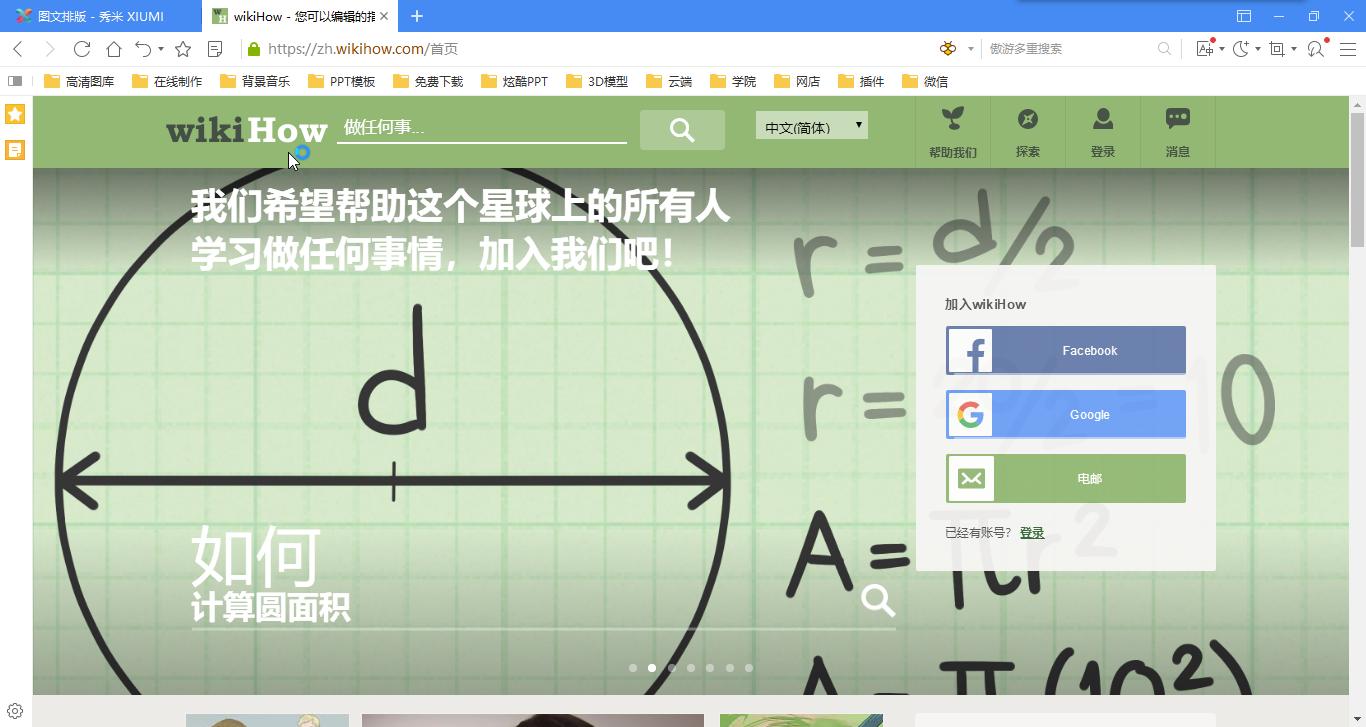Click the second carousel dot
The width and height of the screenshot is (1366, 727).
(x=652, y=667)
